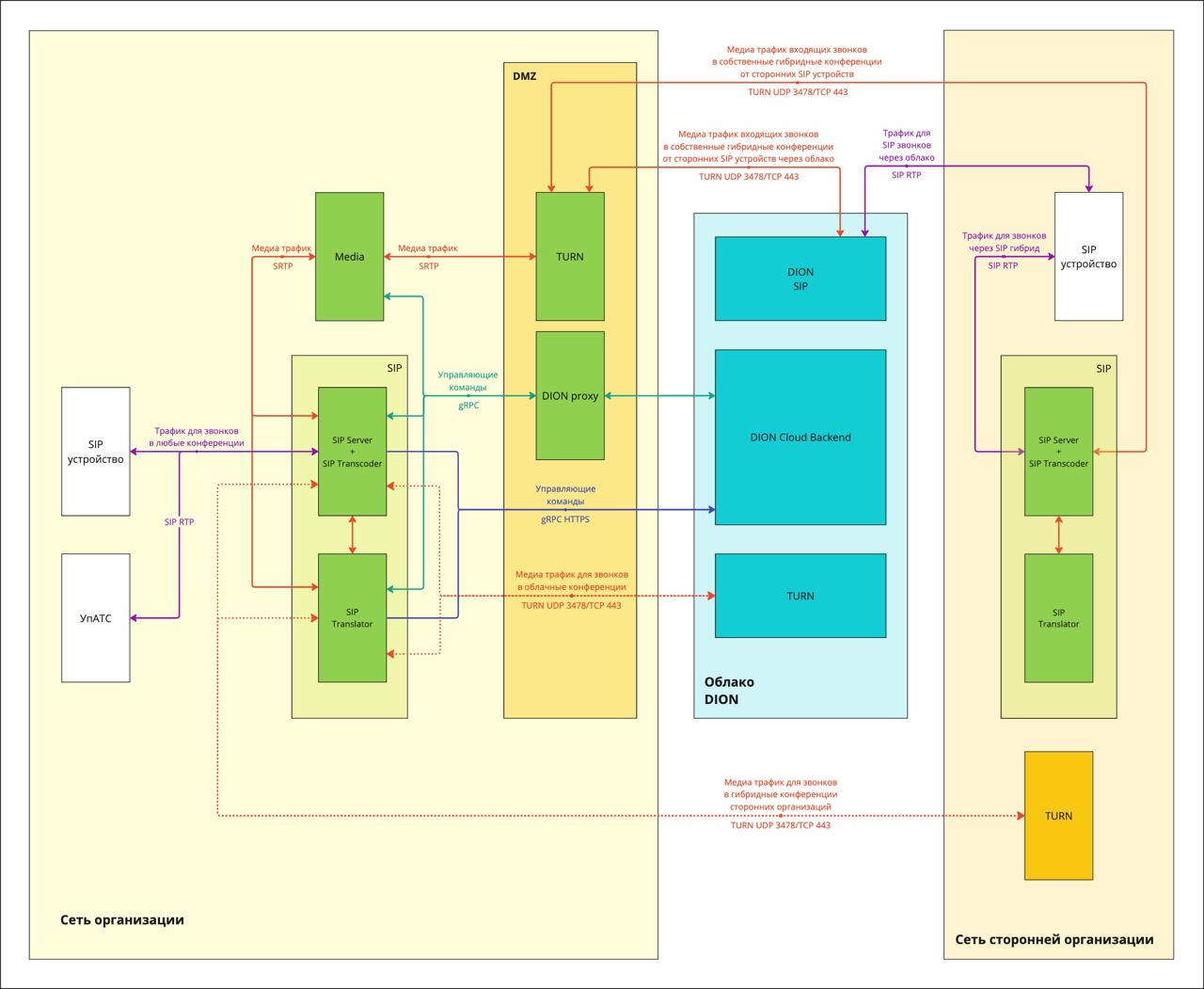This screenshot has height=989, width=1204.
Task: Click the "DMZ" label
Action: [525, 76]
